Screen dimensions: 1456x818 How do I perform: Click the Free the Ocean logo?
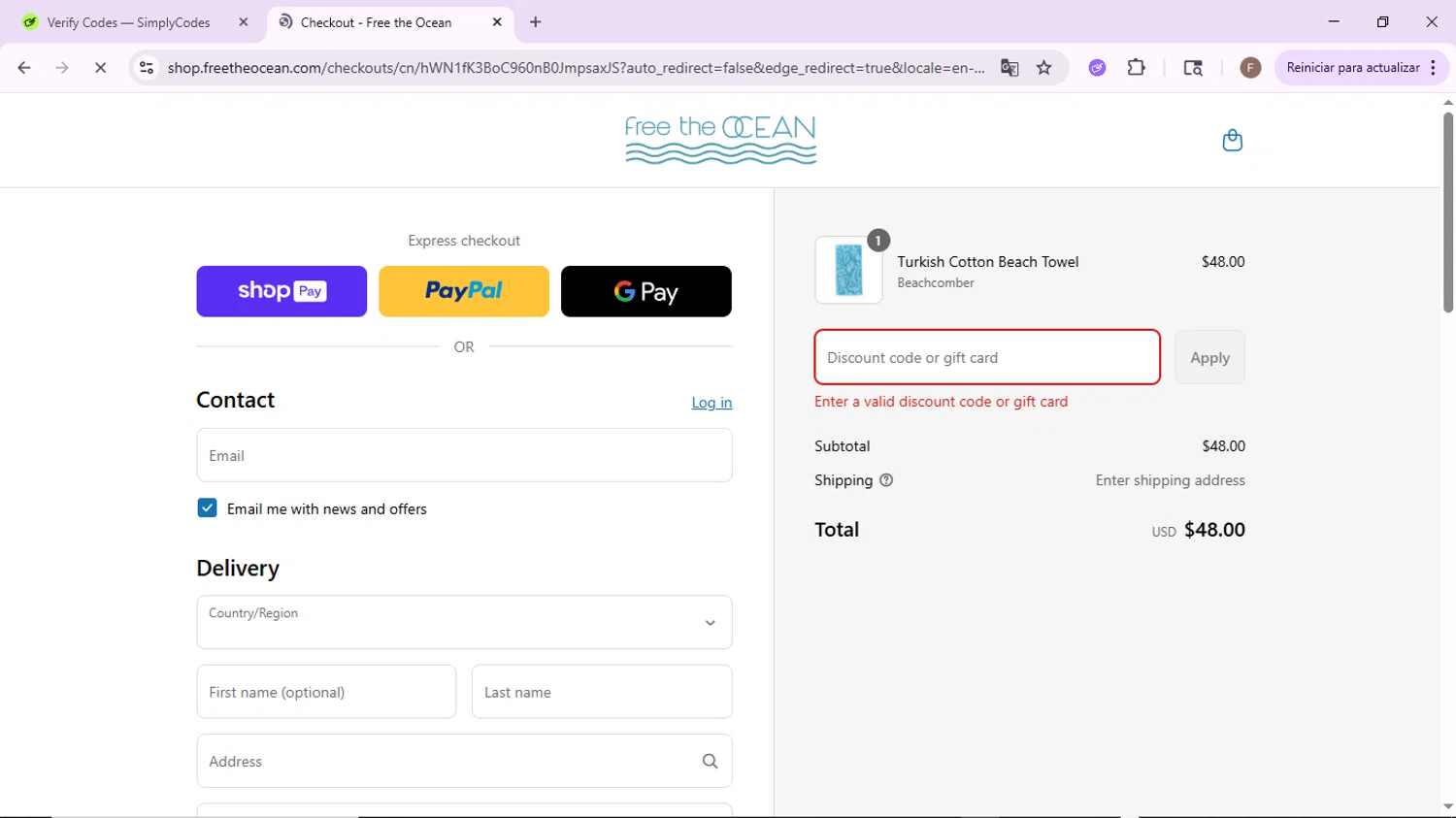click(x=720, y=140)
